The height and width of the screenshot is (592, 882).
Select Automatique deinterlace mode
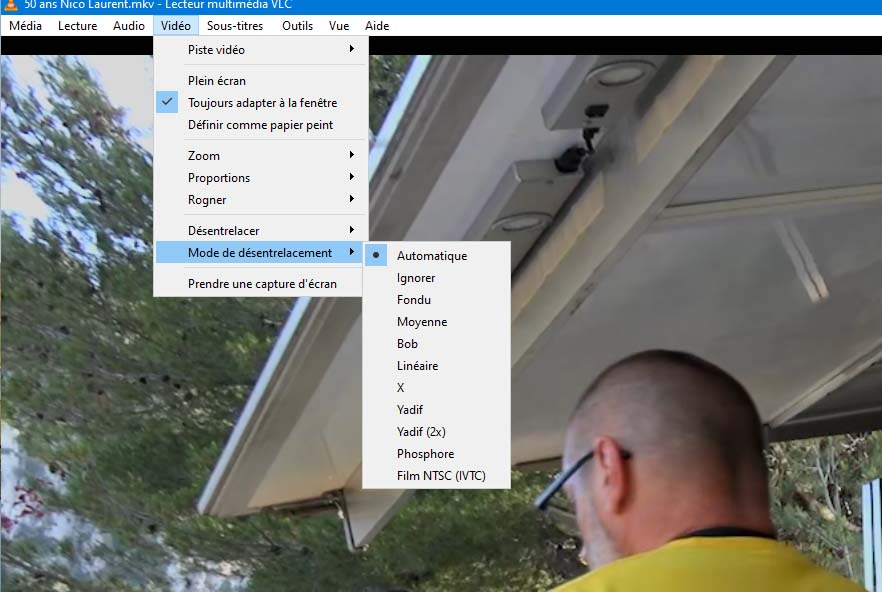[436, 255]
